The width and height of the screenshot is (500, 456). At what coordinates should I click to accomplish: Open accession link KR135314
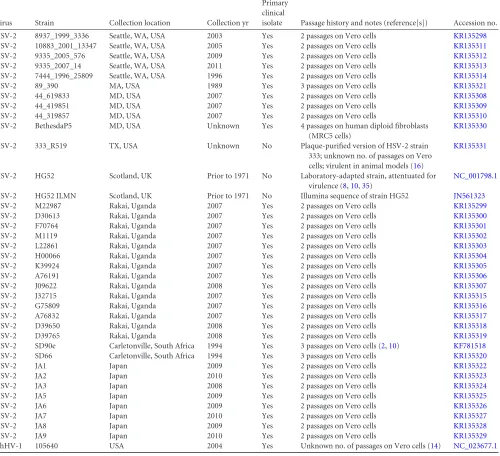tap(470, 76)
